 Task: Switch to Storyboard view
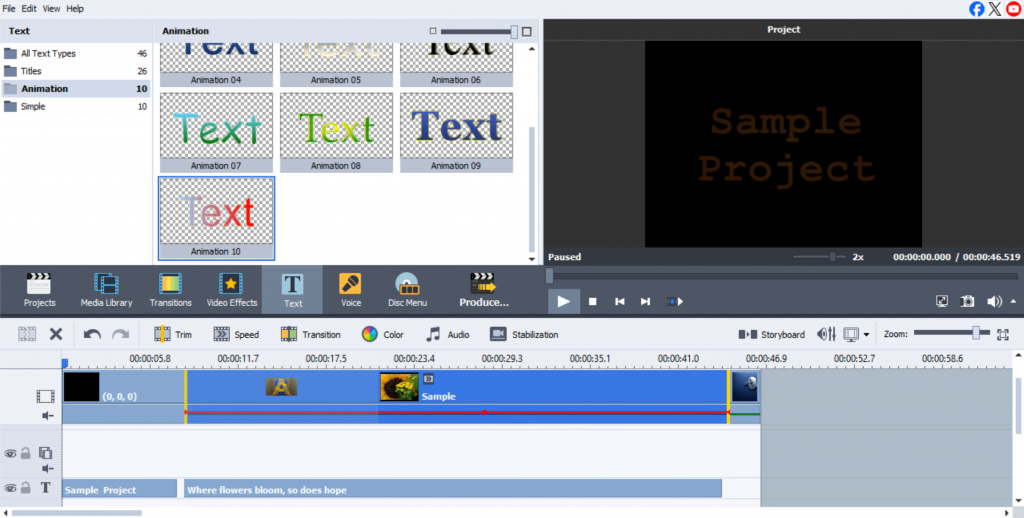click(x=771, y=334)
